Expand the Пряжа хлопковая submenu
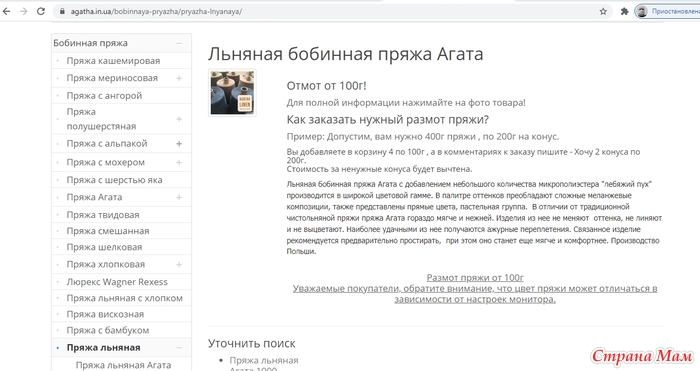700x371 pixels. [x=179, y=265]
